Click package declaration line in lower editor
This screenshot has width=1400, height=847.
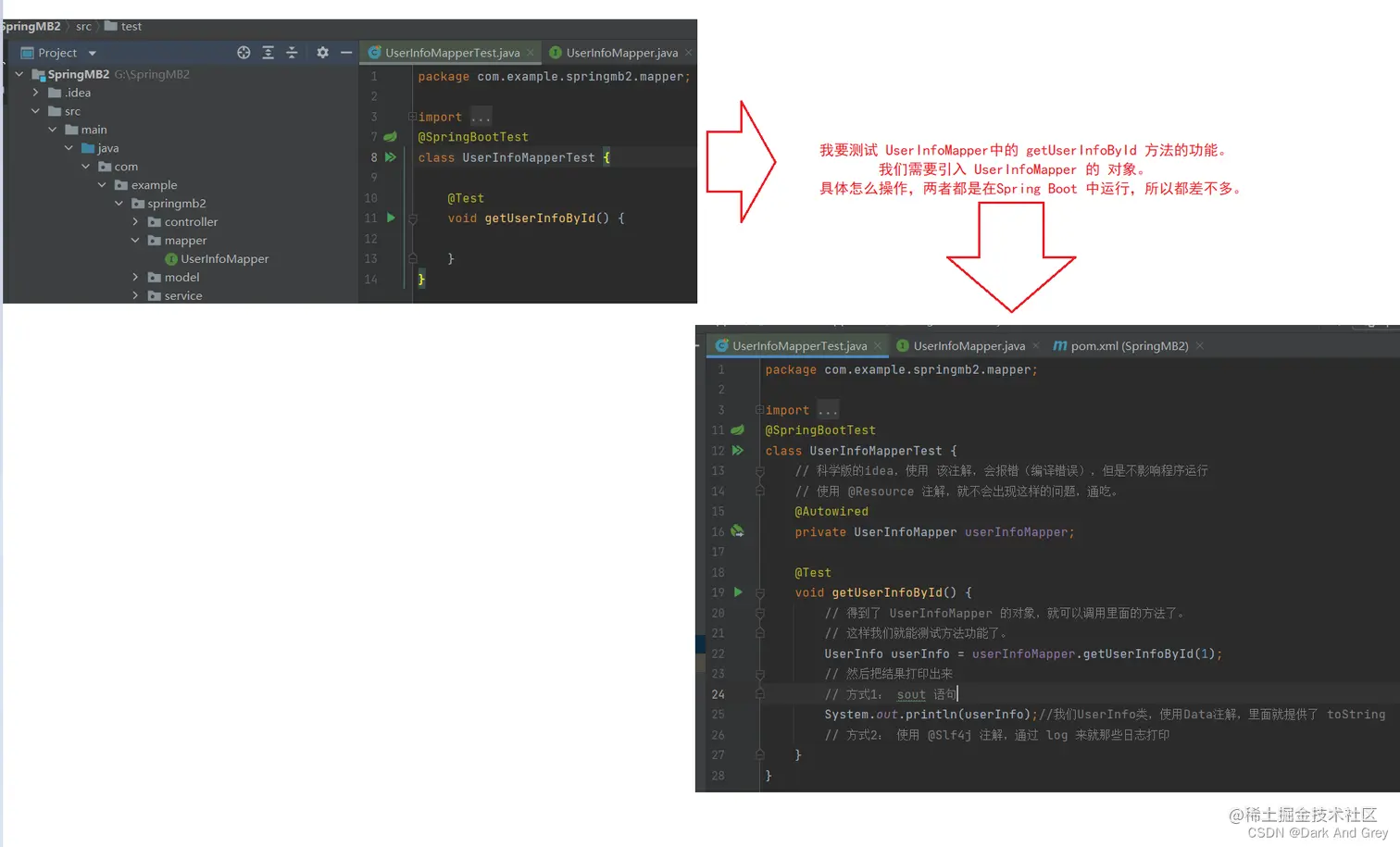coord(901,369)
